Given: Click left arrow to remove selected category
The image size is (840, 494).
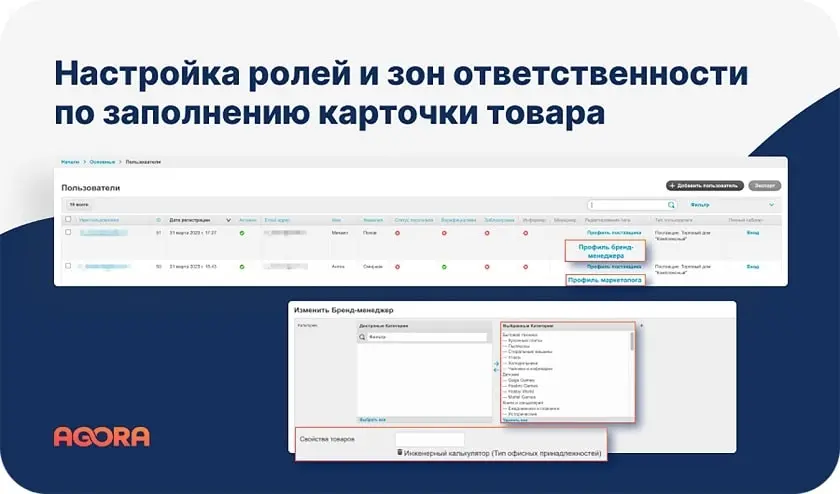Looking at the screenshot, I should coord(496,370).
